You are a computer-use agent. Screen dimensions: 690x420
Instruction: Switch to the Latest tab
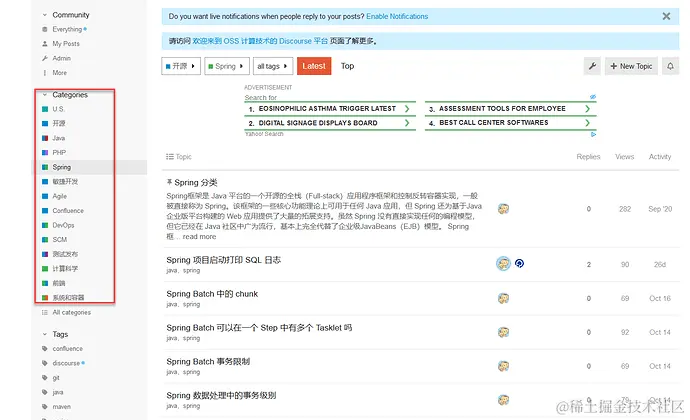(314, 66)
